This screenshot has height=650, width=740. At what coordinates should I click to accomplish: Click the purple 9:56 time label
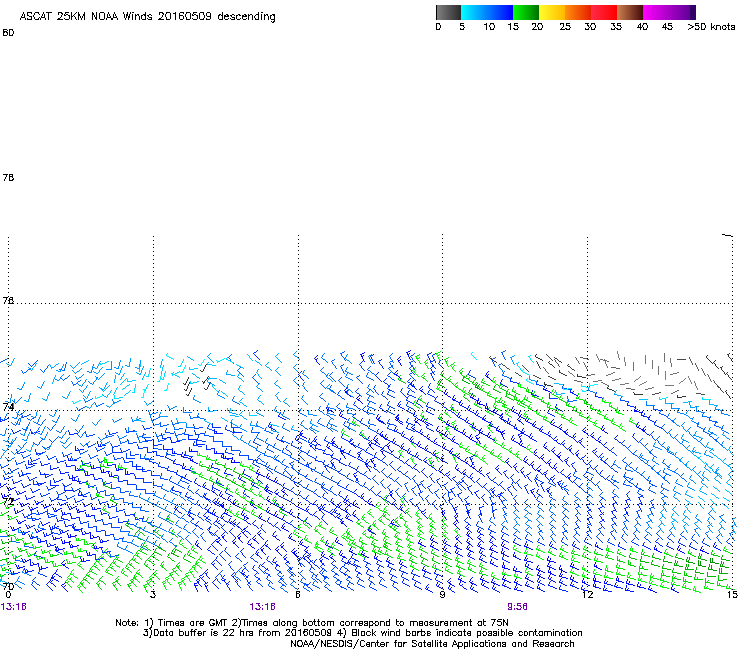pos(517,607)
